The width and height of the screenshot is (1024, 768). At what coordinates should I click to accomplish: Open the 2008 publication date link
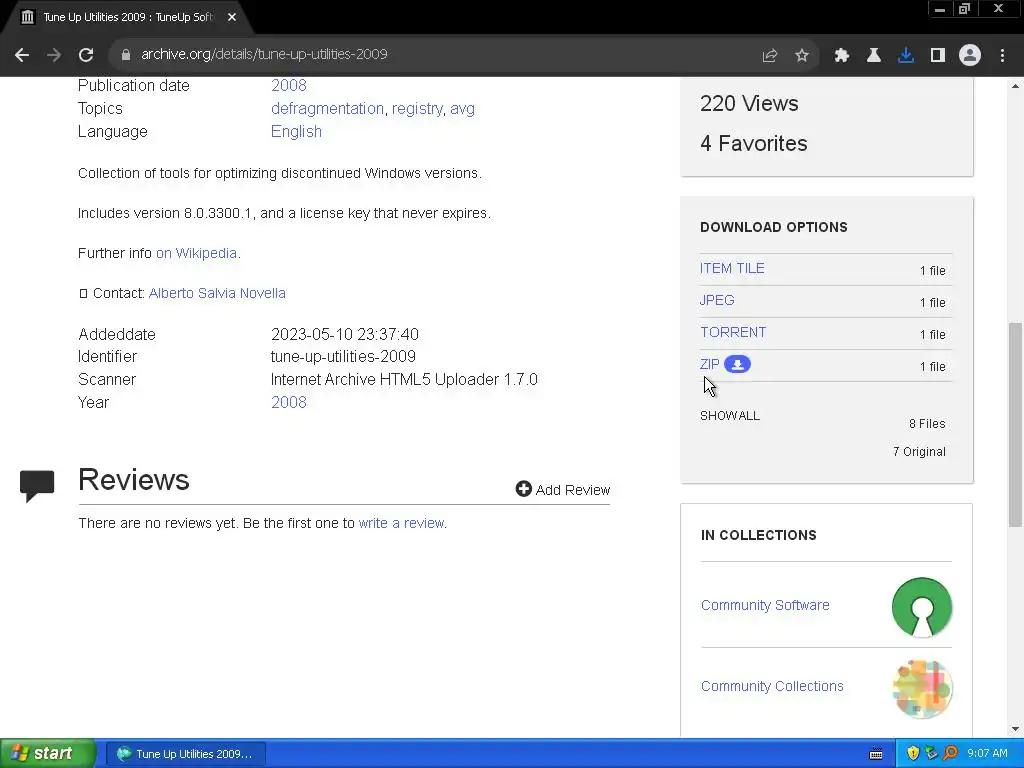[289, 86]
